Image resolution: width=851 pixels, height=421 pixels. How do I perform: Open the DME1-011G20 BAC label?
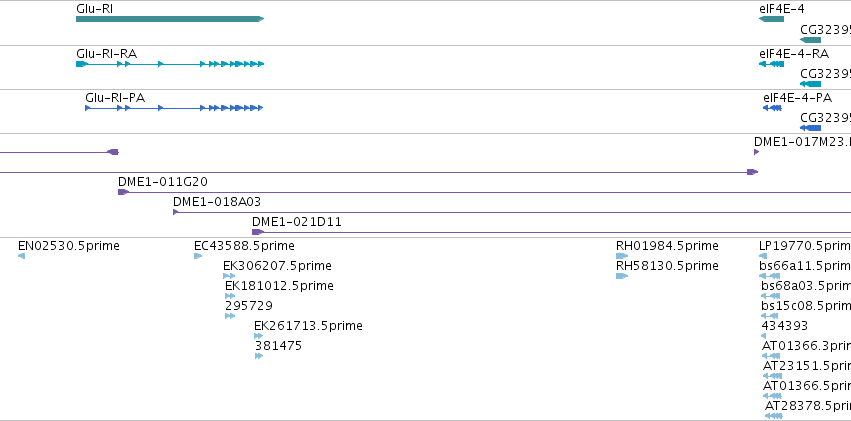[163, 182]
